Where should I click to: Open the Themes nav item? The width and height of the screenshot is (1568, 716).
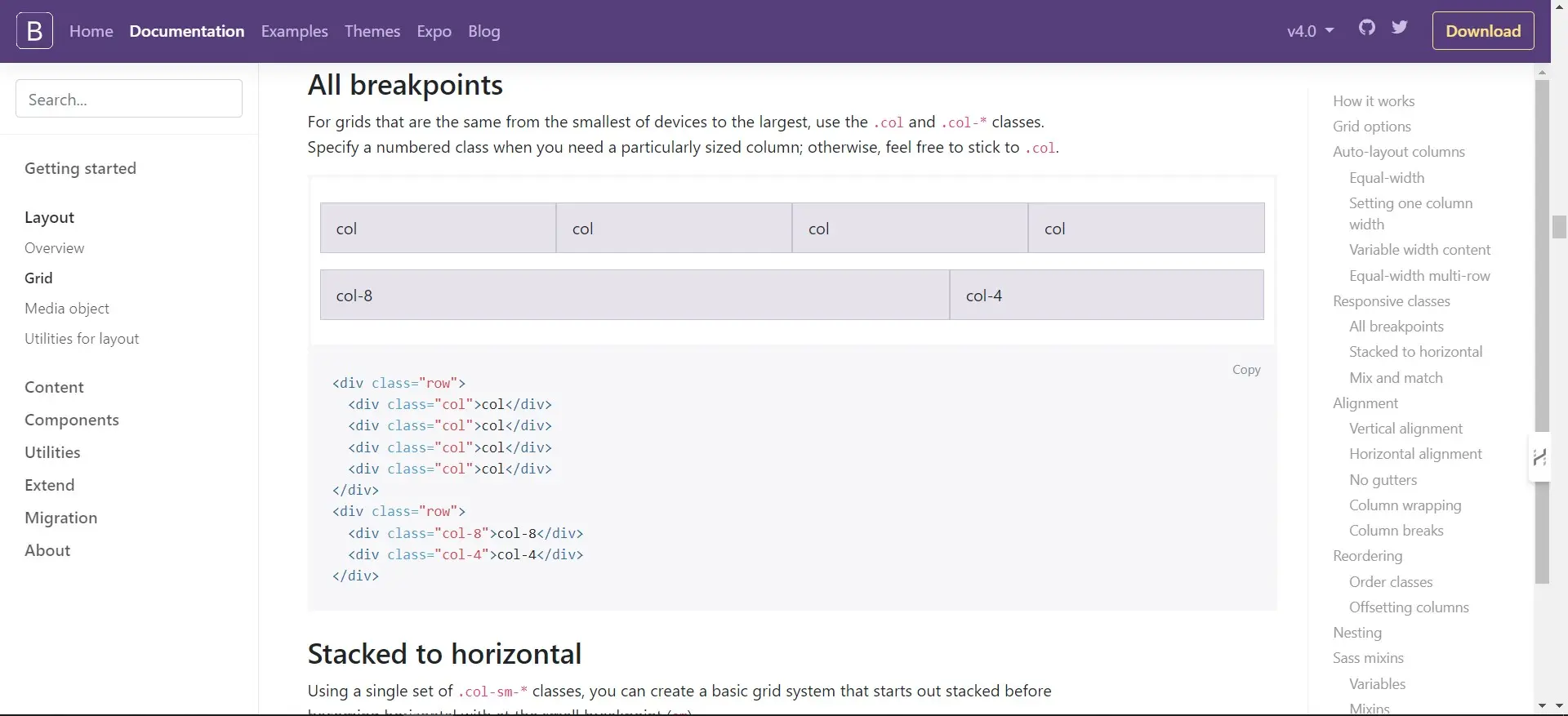(x=372, y=31)
